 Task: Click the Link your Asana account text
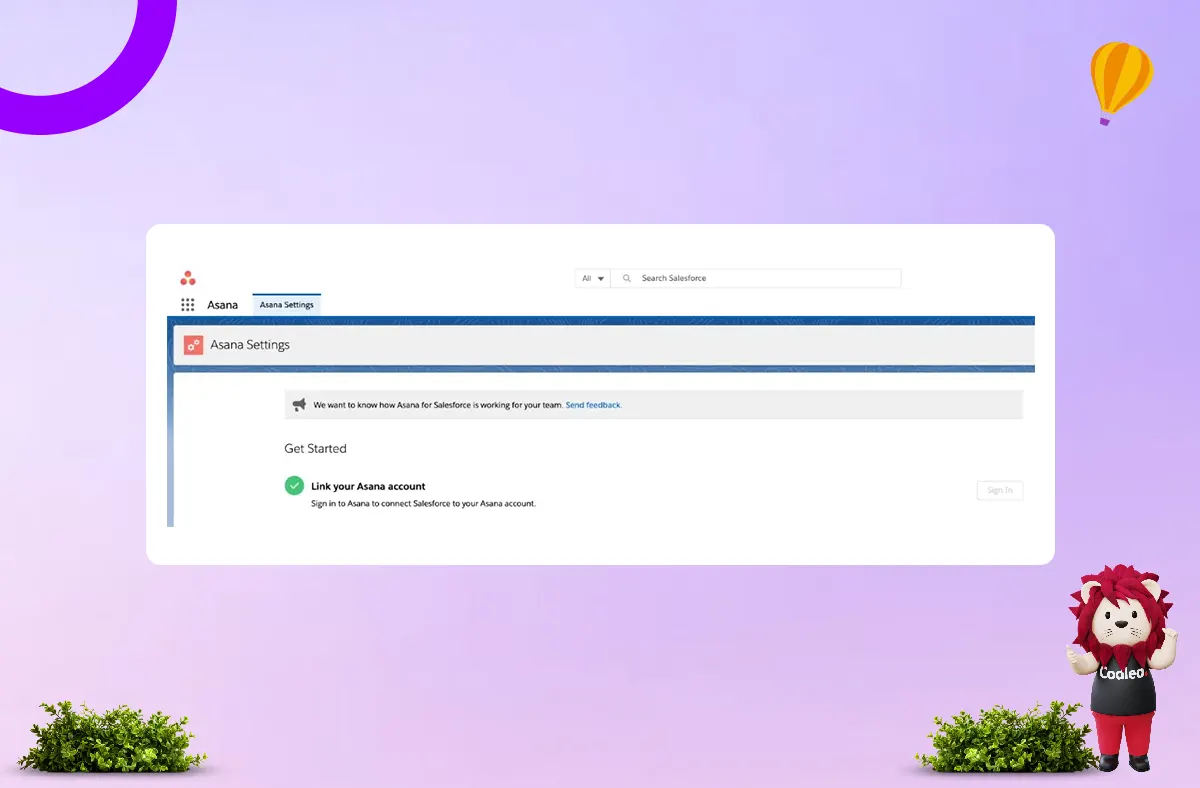pyautogui.click(x=368, y=486)
